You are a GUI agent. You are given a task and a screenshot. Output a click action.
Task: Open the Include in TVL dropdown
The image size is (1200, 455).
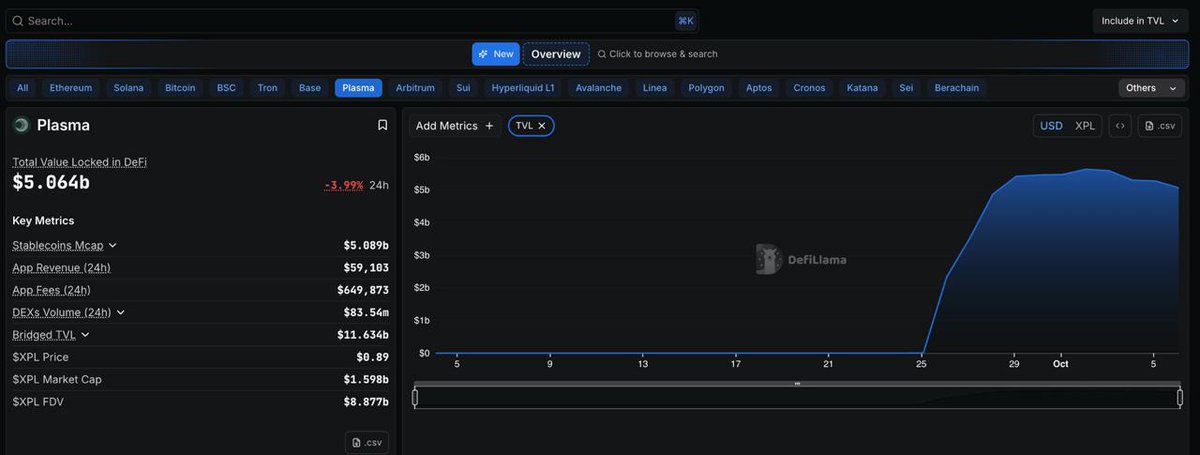[x=1140, y=21]
